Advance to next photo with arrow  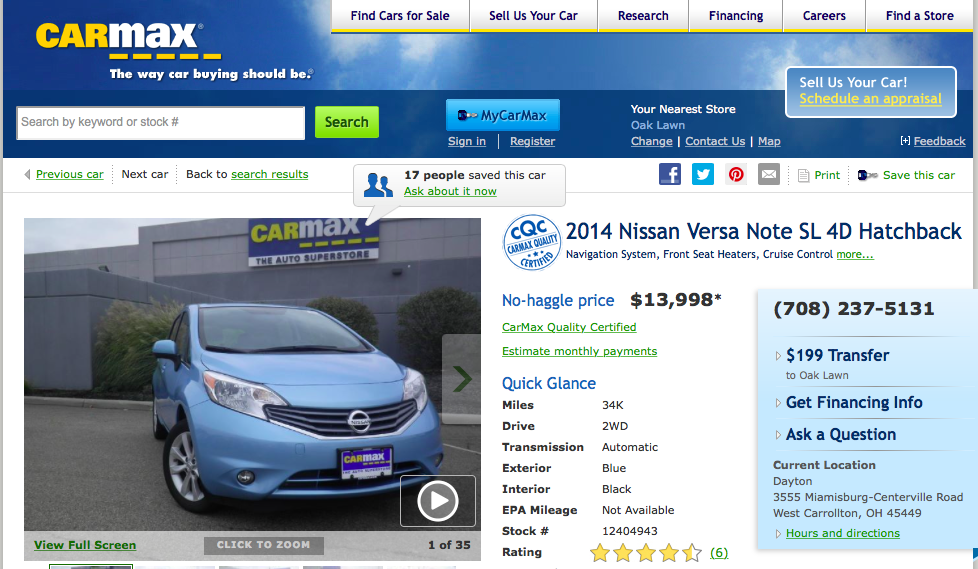[461, 379]
